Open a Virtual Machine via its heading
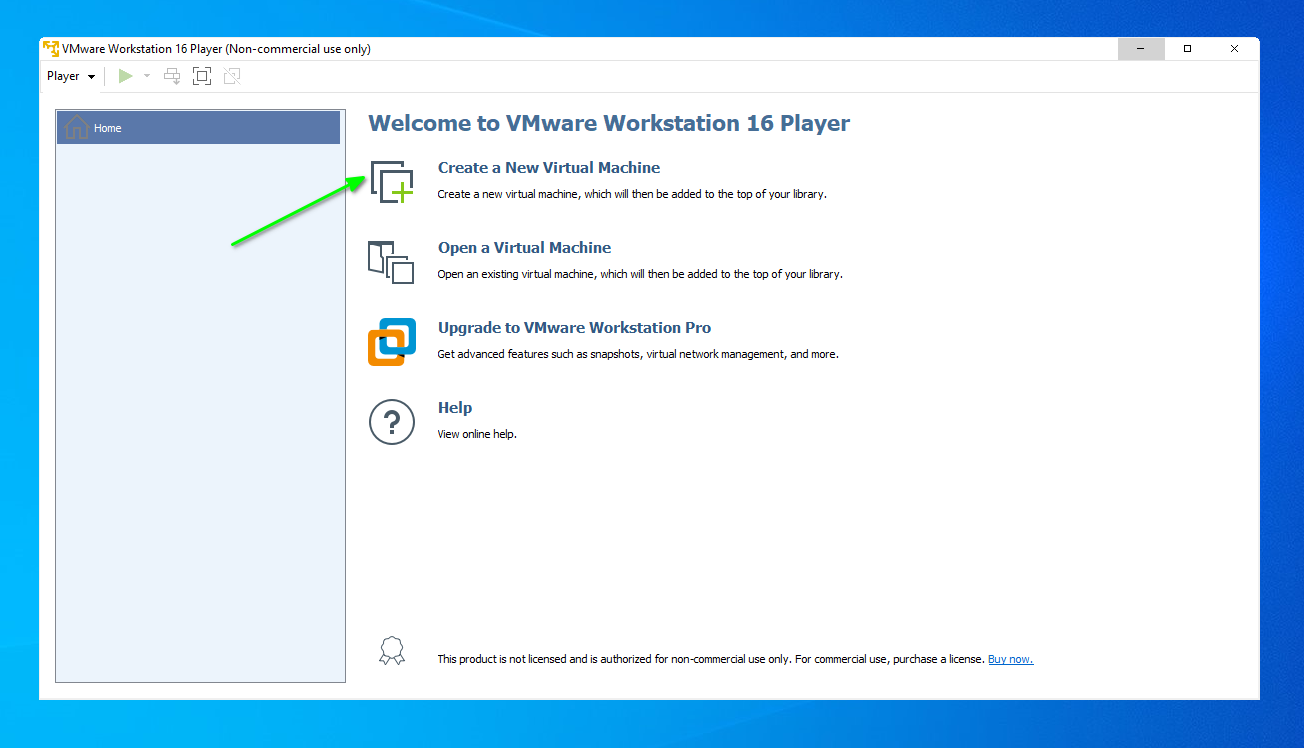The height and width of the screenshot is (748, 1304). click(524, 247)
